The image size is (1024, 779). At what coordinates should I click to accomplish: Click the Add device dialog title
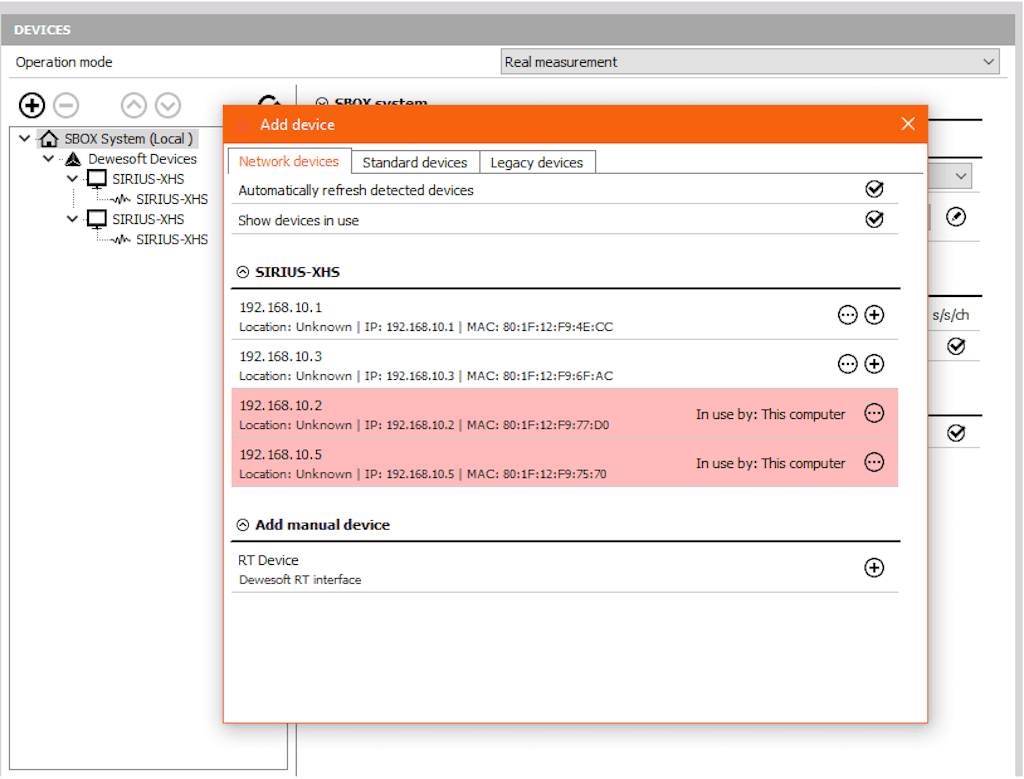tap(297, 124)
